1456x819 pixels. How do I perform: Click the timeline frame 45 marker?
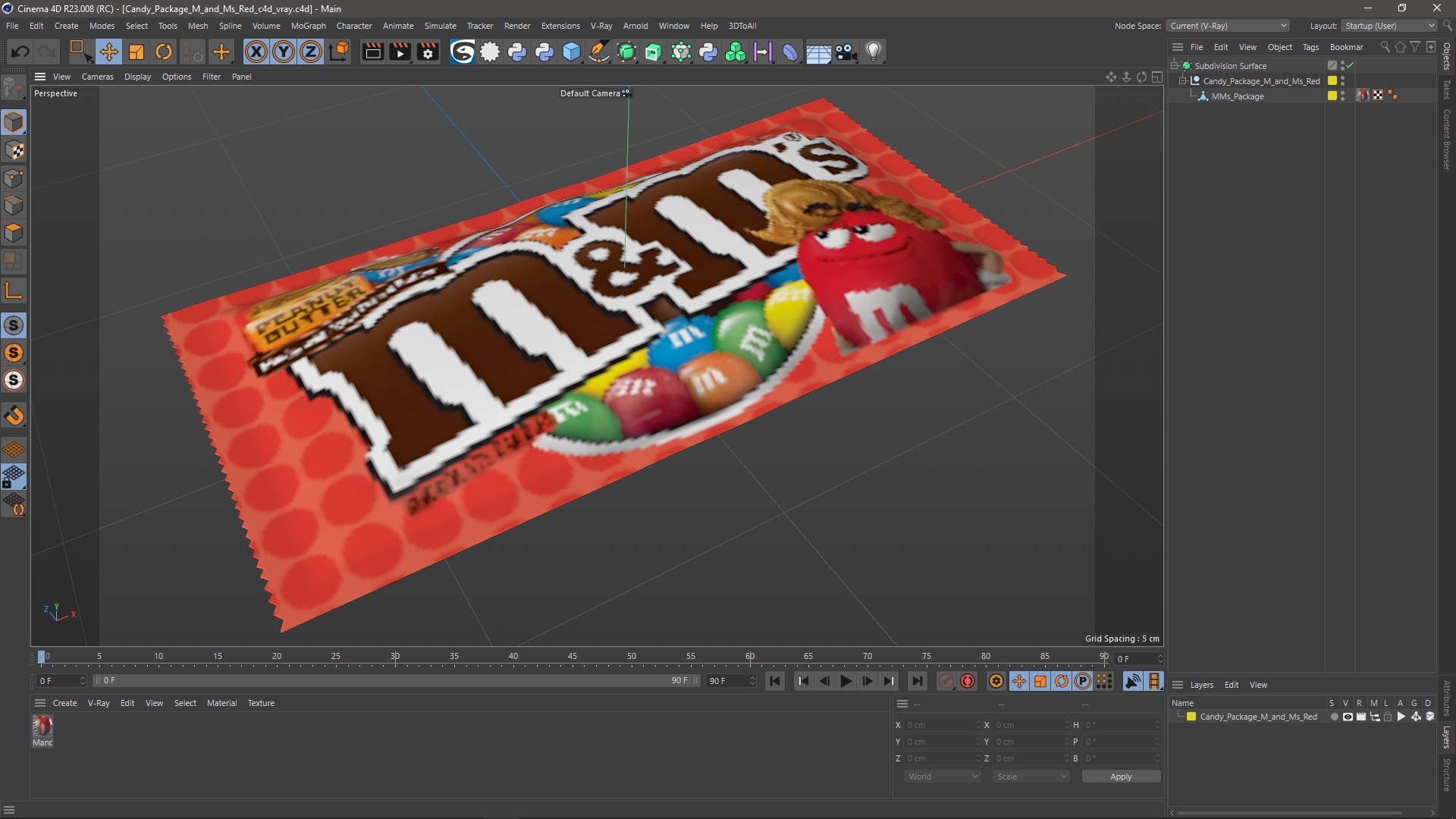(x=573, y=657)
